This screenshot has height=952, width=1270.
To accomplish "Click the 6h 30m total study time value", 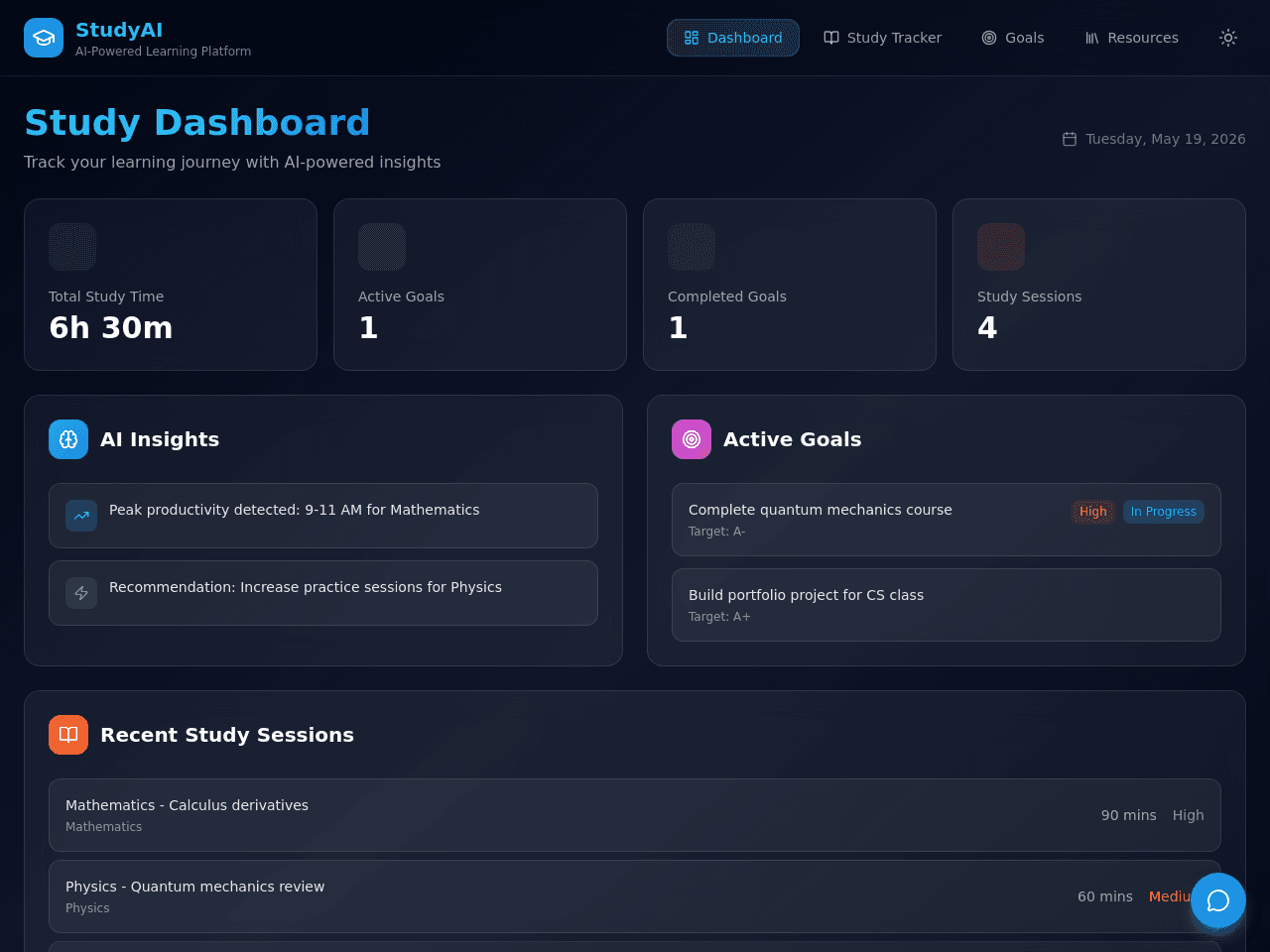I will pos(111,327).
